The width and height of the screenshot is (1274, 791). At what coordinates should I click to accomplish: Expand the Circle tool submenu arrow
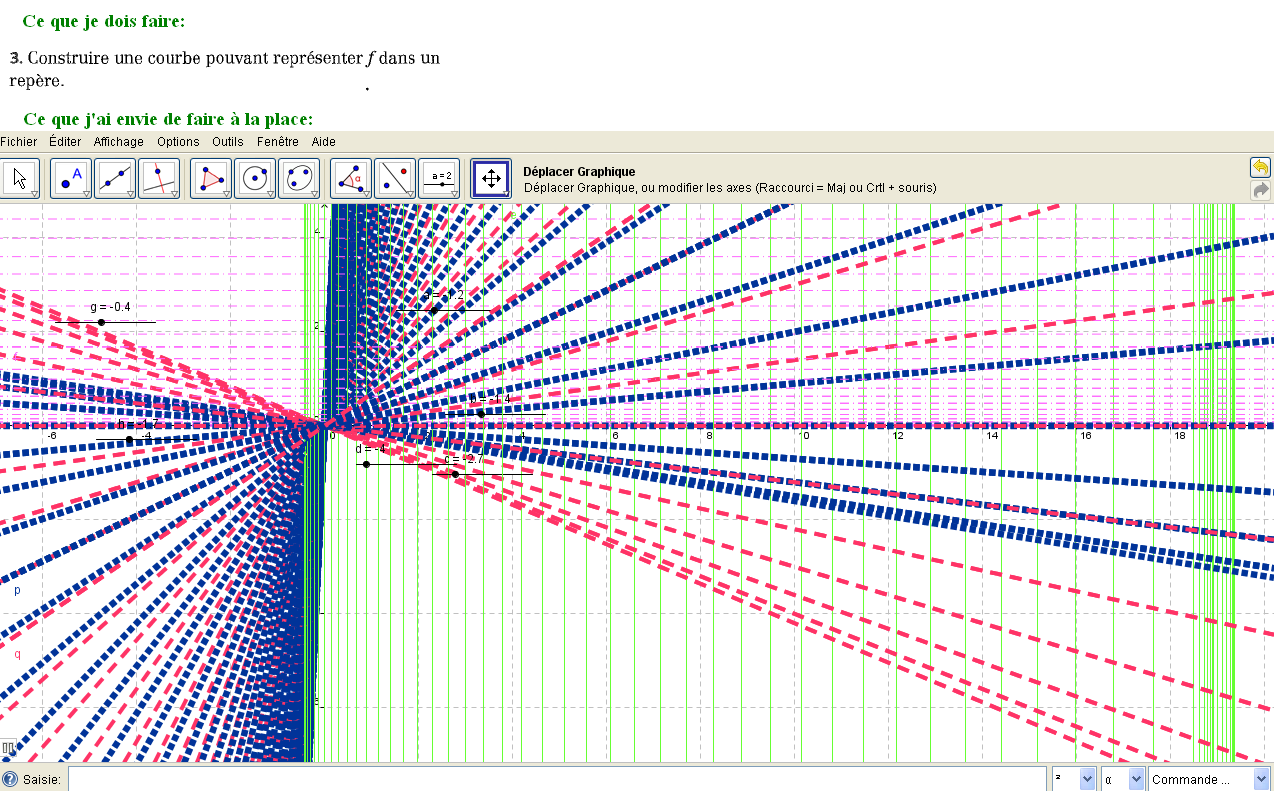pos(270,194)
